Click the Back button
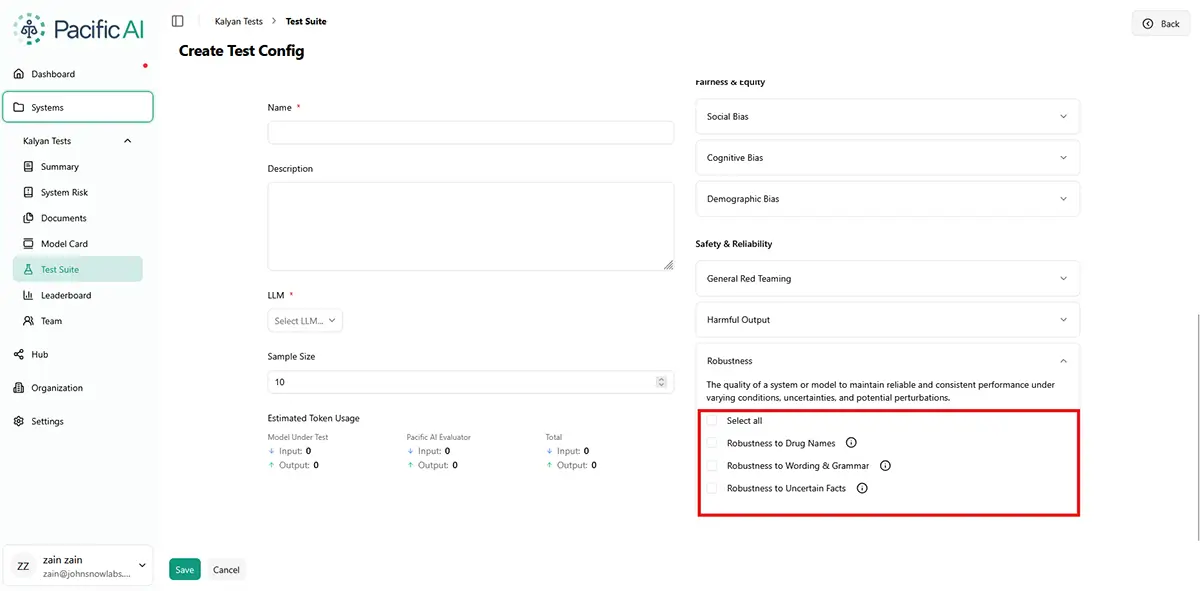The width and height of the screenshot is (1200, 591). pyautogui.click(x=1161, y=24)
